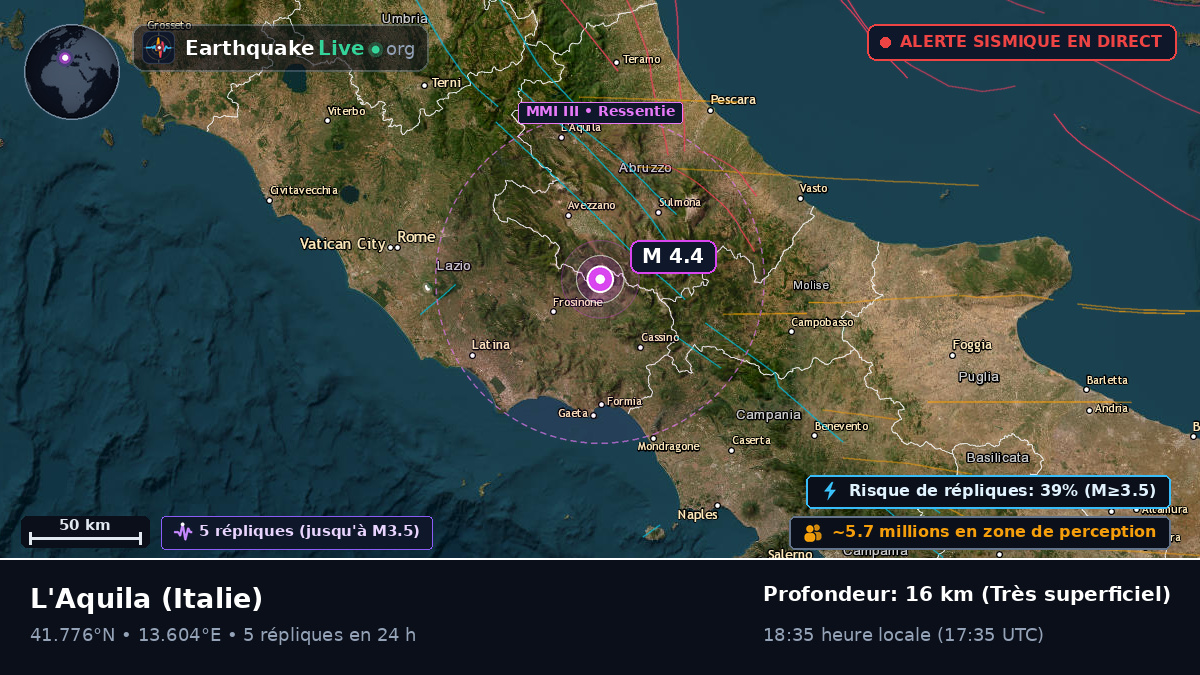Click the red live alert dot

click(885, 42)
